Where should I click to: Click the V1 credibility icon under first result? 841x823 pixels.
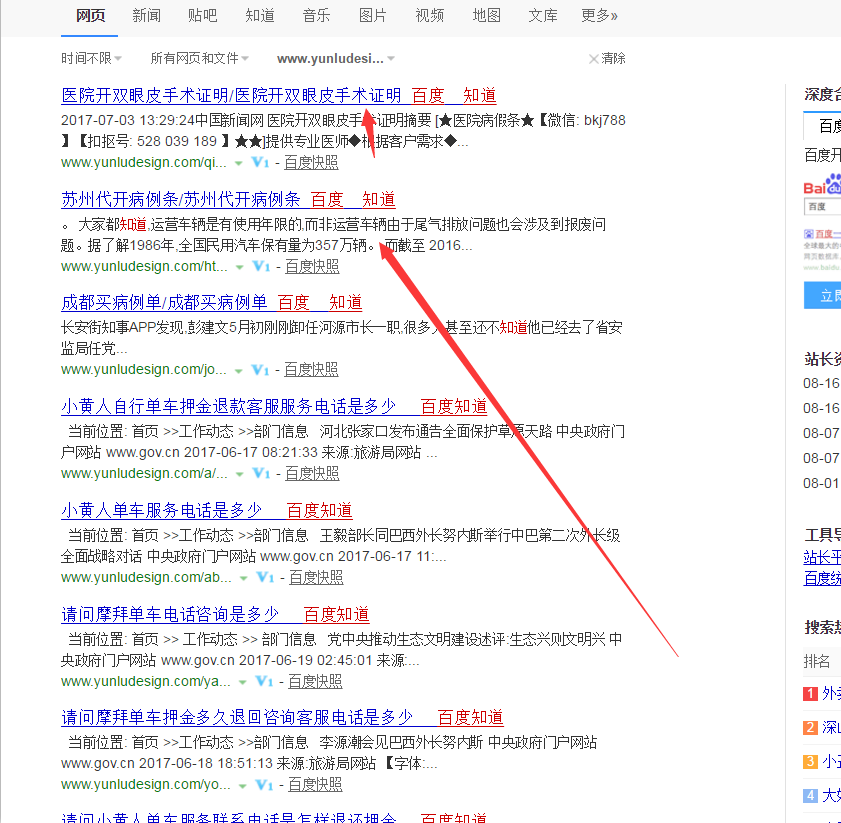point(260,162)
